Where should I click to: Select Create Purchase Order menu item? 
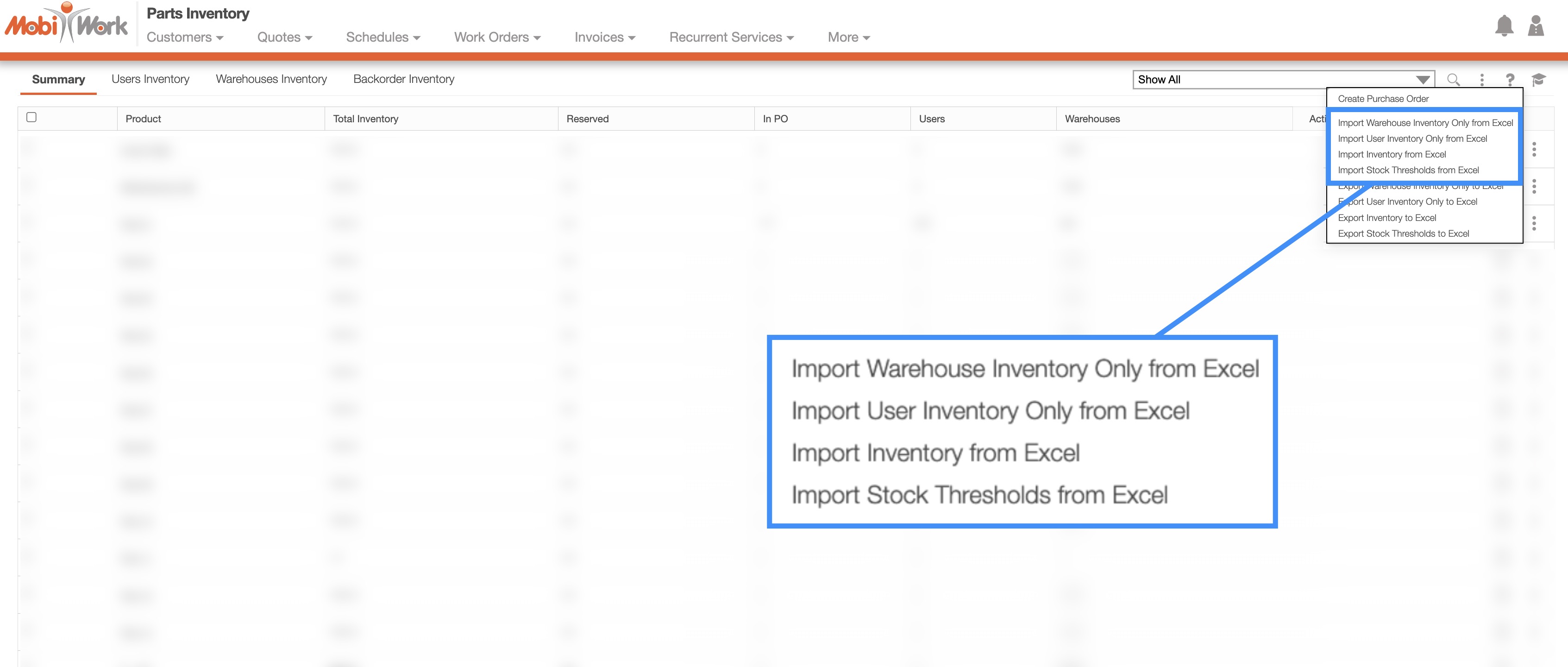click(x=1383, y=99)
